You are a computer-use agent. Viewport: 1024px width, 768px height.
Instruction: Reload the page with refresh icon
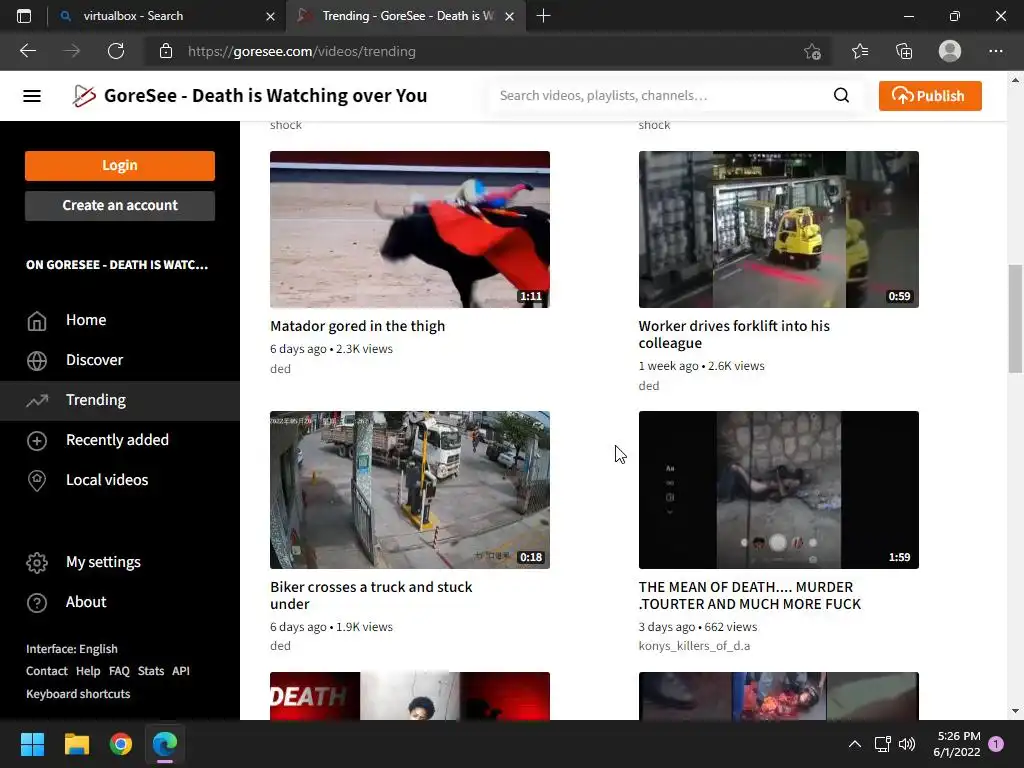(x=116, y=51)
